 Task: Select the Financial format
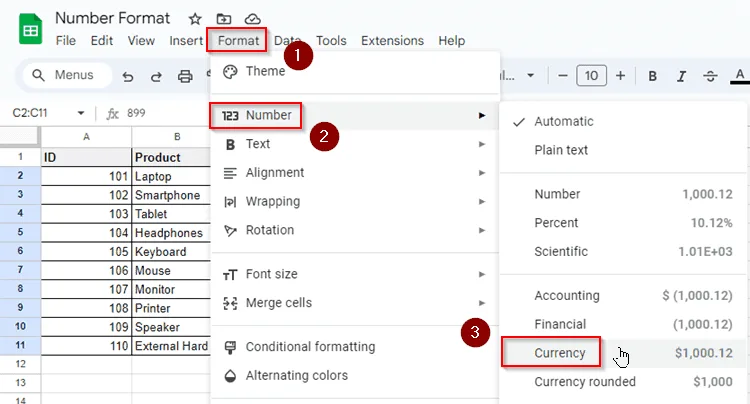coord(623,324)
